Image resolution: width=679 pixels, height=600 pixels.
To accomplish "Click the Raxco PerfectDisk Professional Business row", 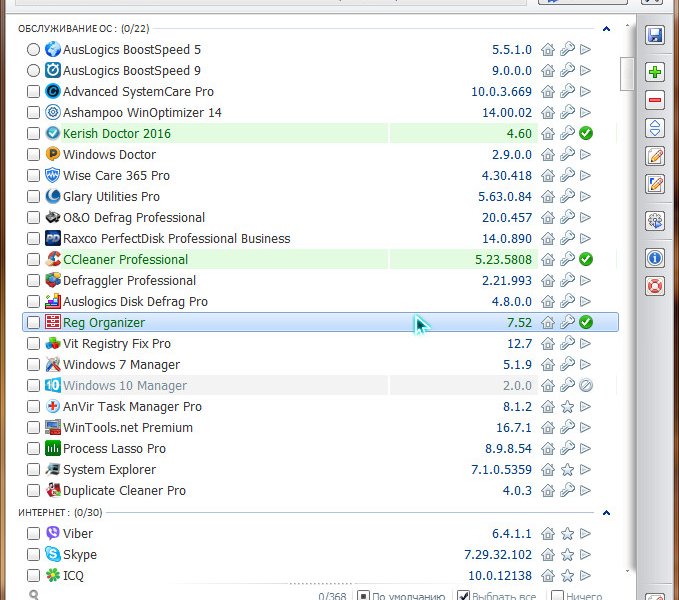I will pos(320,239).
